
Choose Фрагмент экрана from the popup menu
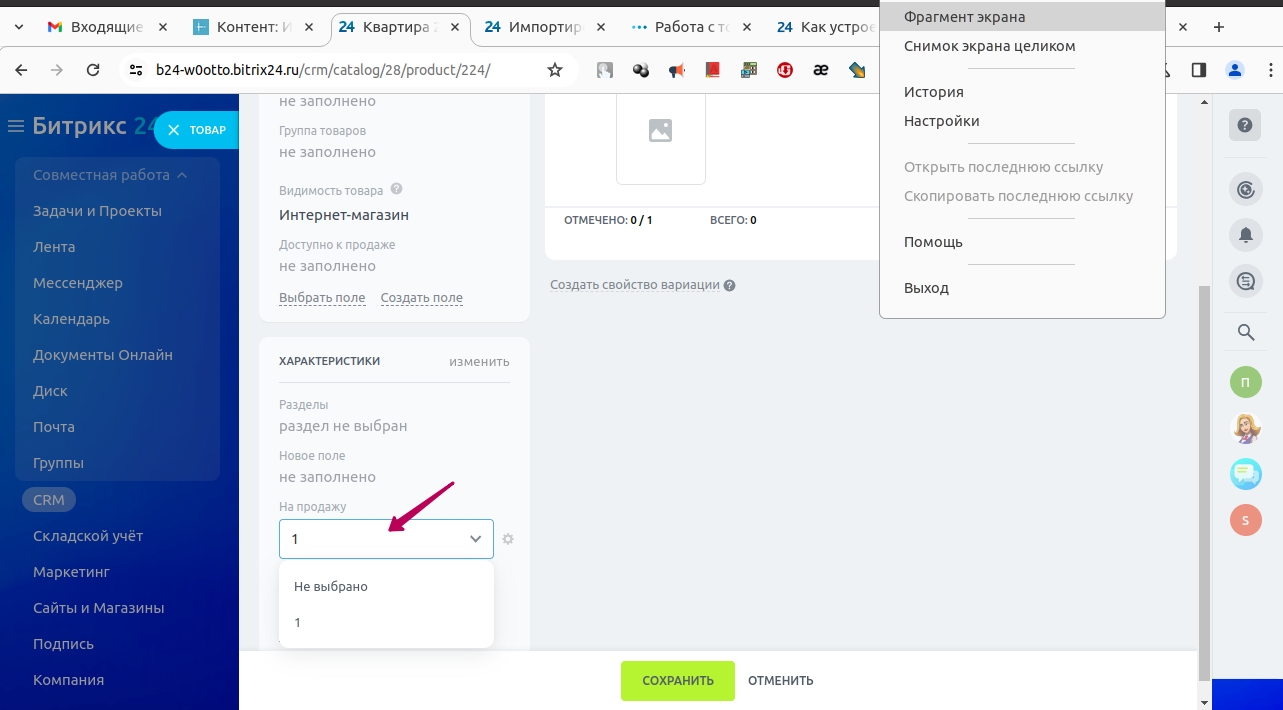(964, 17)
